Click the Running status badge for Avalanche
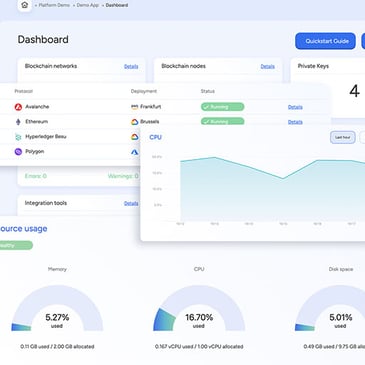Viewport: 365px width, 365px height. pos(222,107)
